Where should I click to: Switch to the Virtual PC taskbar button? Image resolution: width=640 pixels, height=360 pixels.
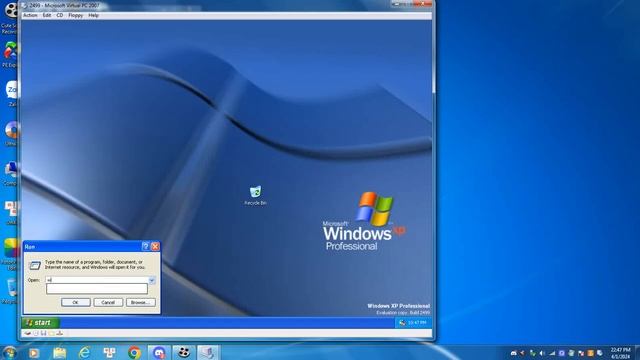(x=208, y=353)
